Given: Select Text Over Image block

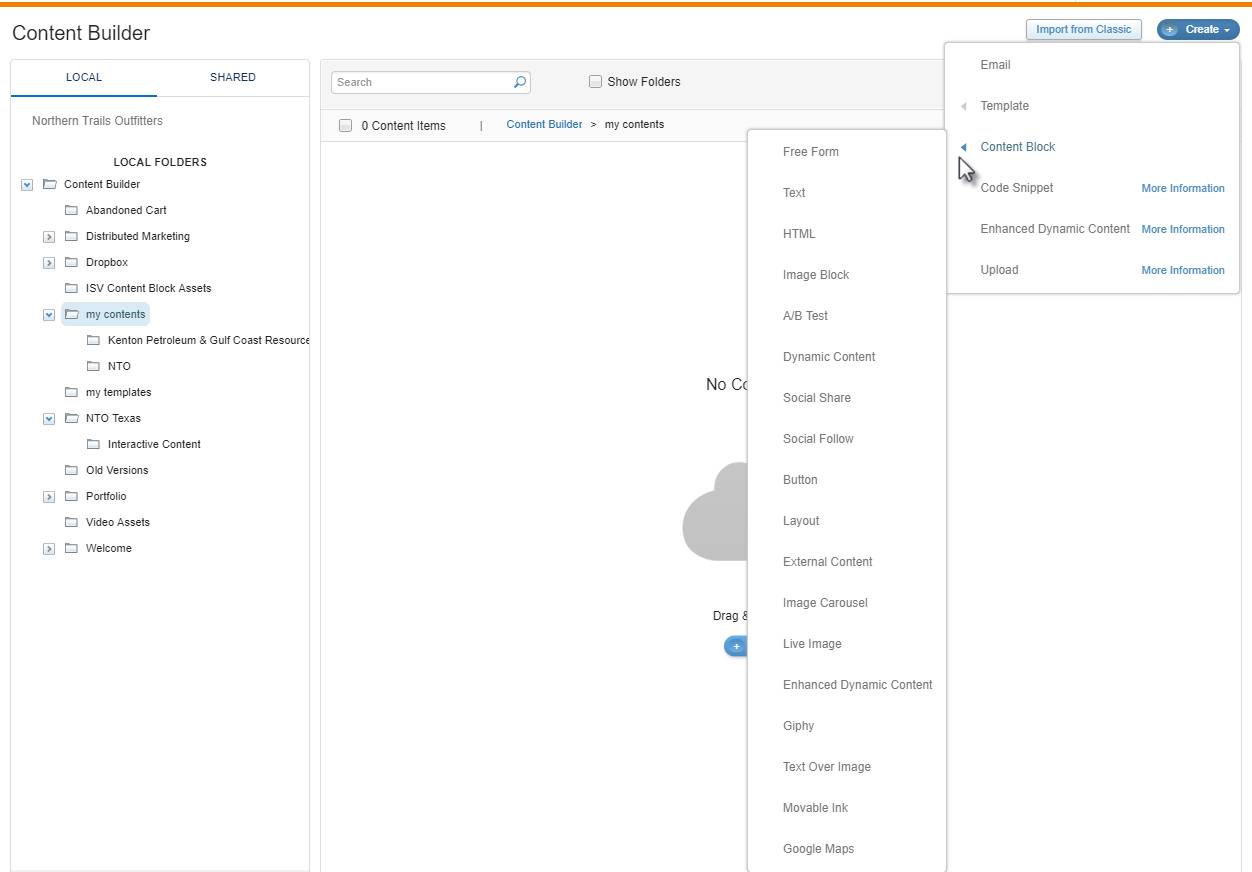Looking at the screenshot, I should (x=827, y=767).
